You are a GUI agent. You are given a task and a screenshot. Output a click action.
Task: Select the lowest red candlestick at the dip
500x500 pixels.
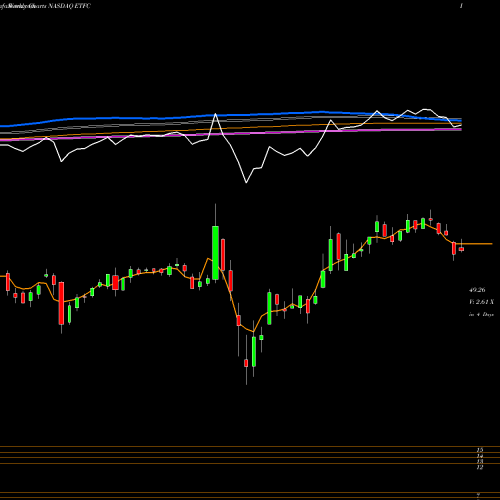coord(246,363)
